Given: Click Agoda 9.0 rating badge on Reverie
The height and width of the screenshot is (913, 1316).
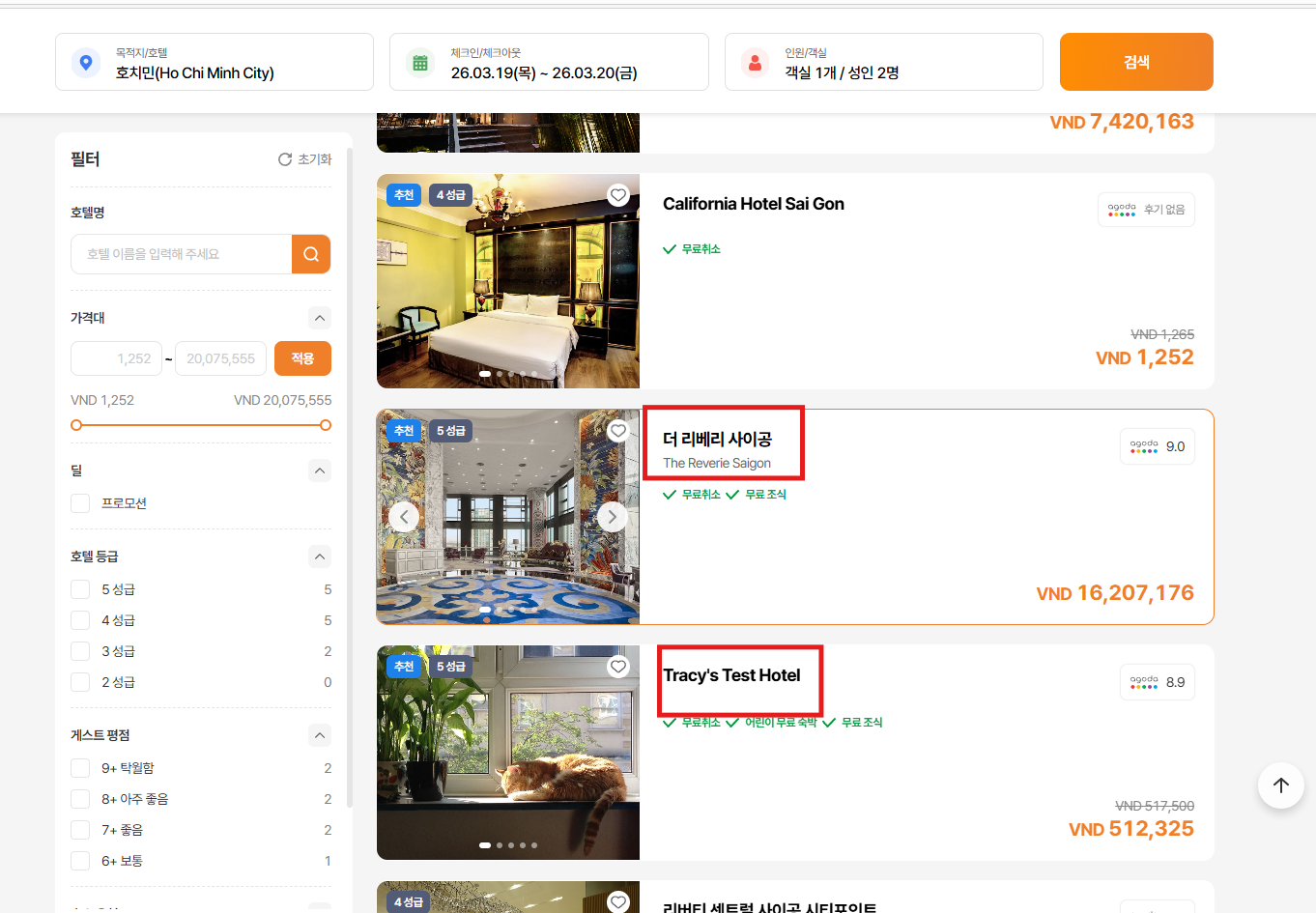Looking at the screenshot, I should click(x=1158, y=446).
